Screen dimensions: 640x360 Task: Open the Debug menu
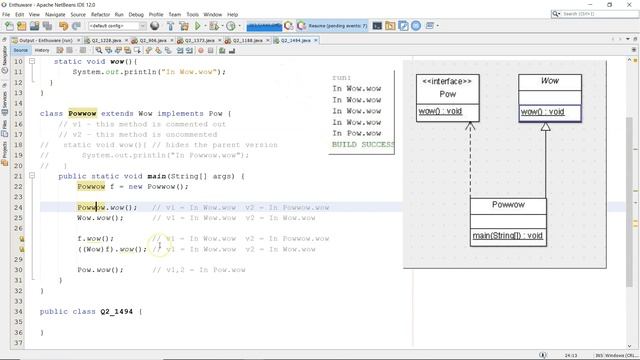(x=136, y=14)
